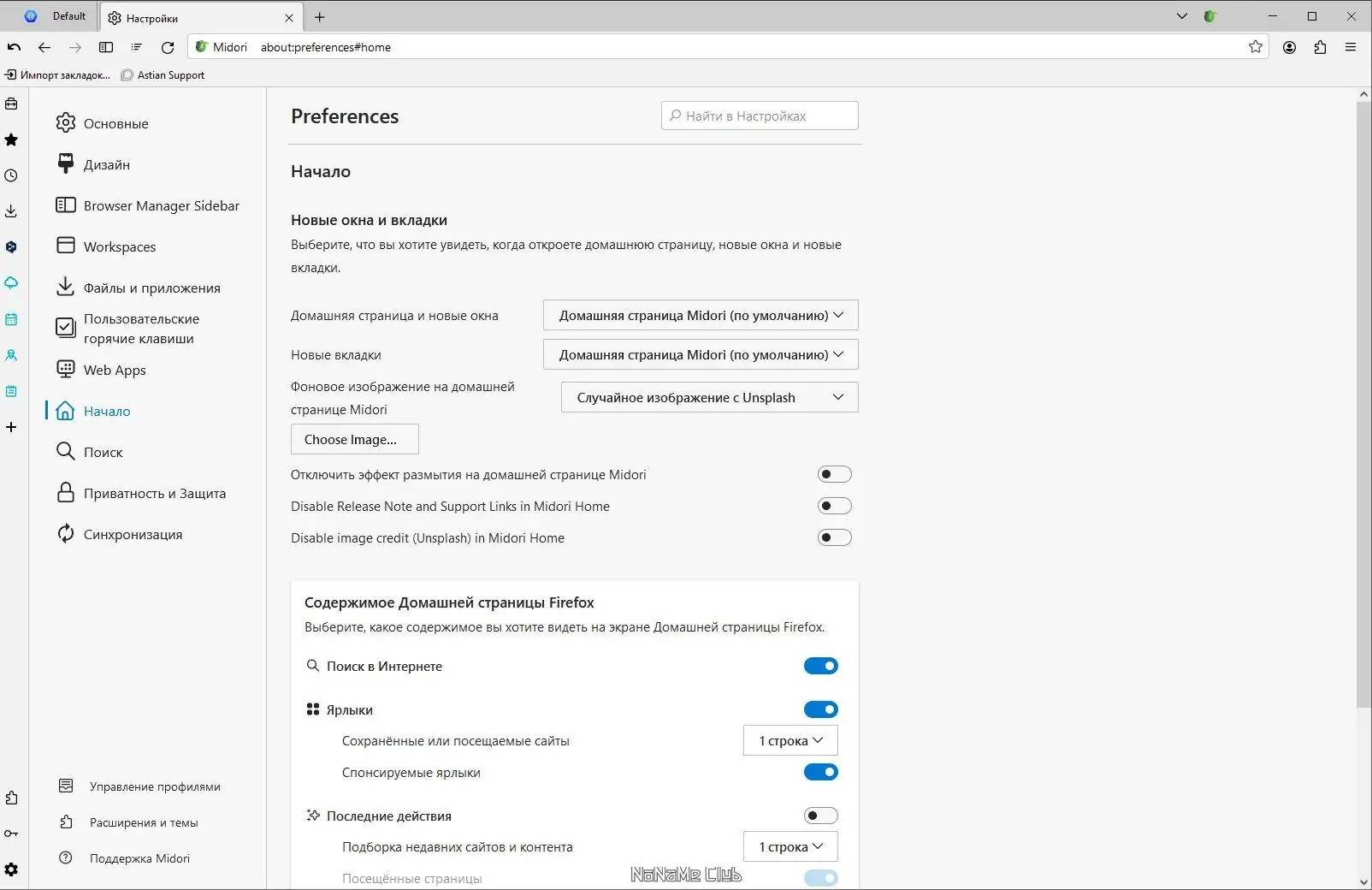The width and height of the screenshot is (1372, 890).
Task: Open 'Управление профилями' link
Action: [139, 786]
